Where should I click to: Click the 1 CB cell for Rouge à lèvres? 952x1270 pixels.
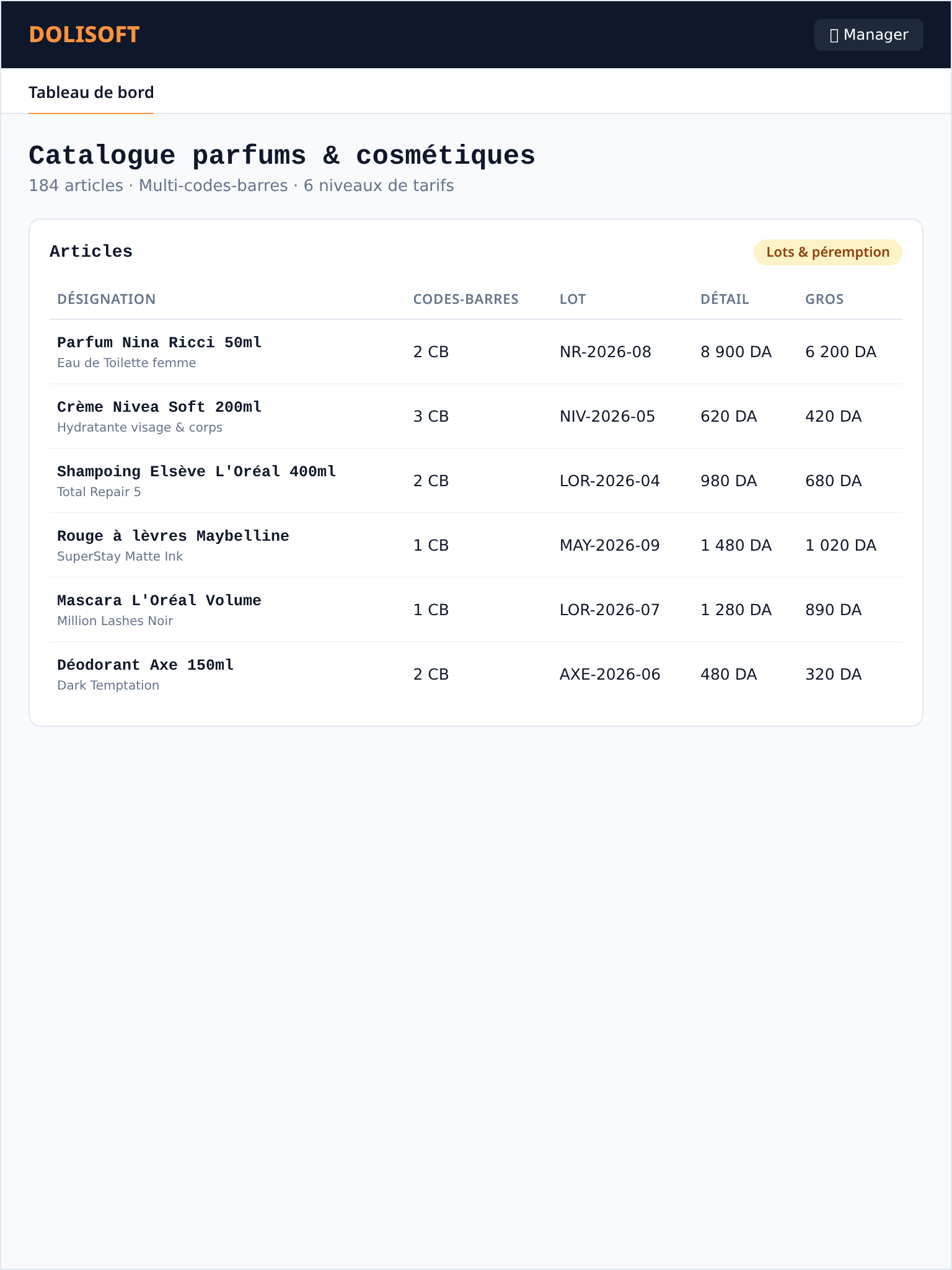point(431,546)
